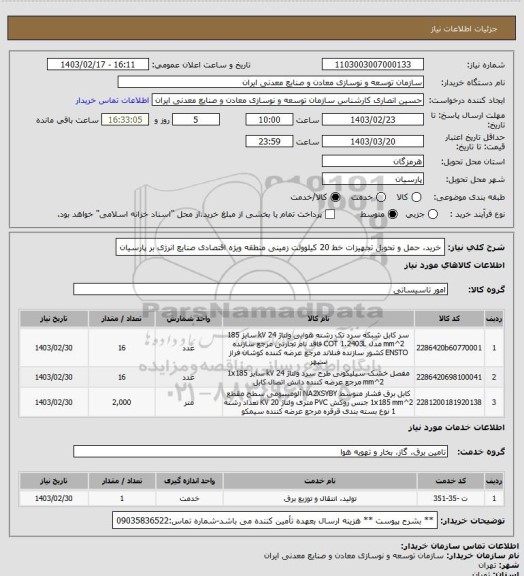The width and height of the screenshot is (524, 576).
Task: Click the نام کالا column header
Action: pyautogui.click(x=318, y=318)
